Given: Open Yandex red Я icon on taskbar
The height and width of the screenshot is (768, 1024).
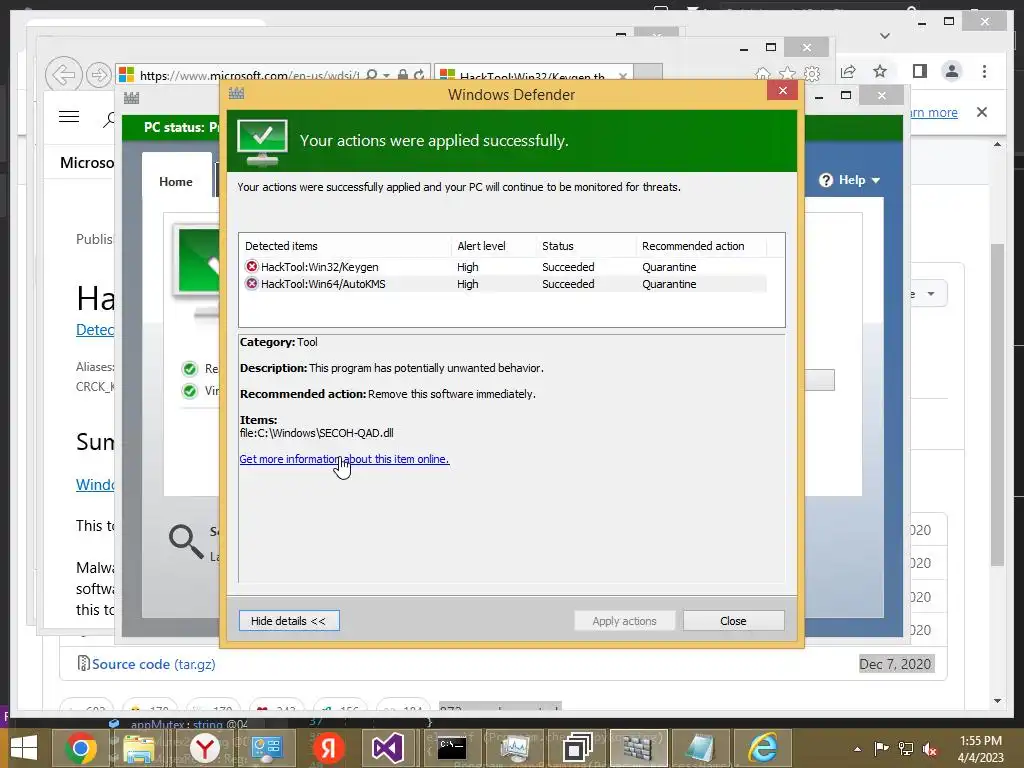Looking at the screenshot, I should (x=328, y=748).
